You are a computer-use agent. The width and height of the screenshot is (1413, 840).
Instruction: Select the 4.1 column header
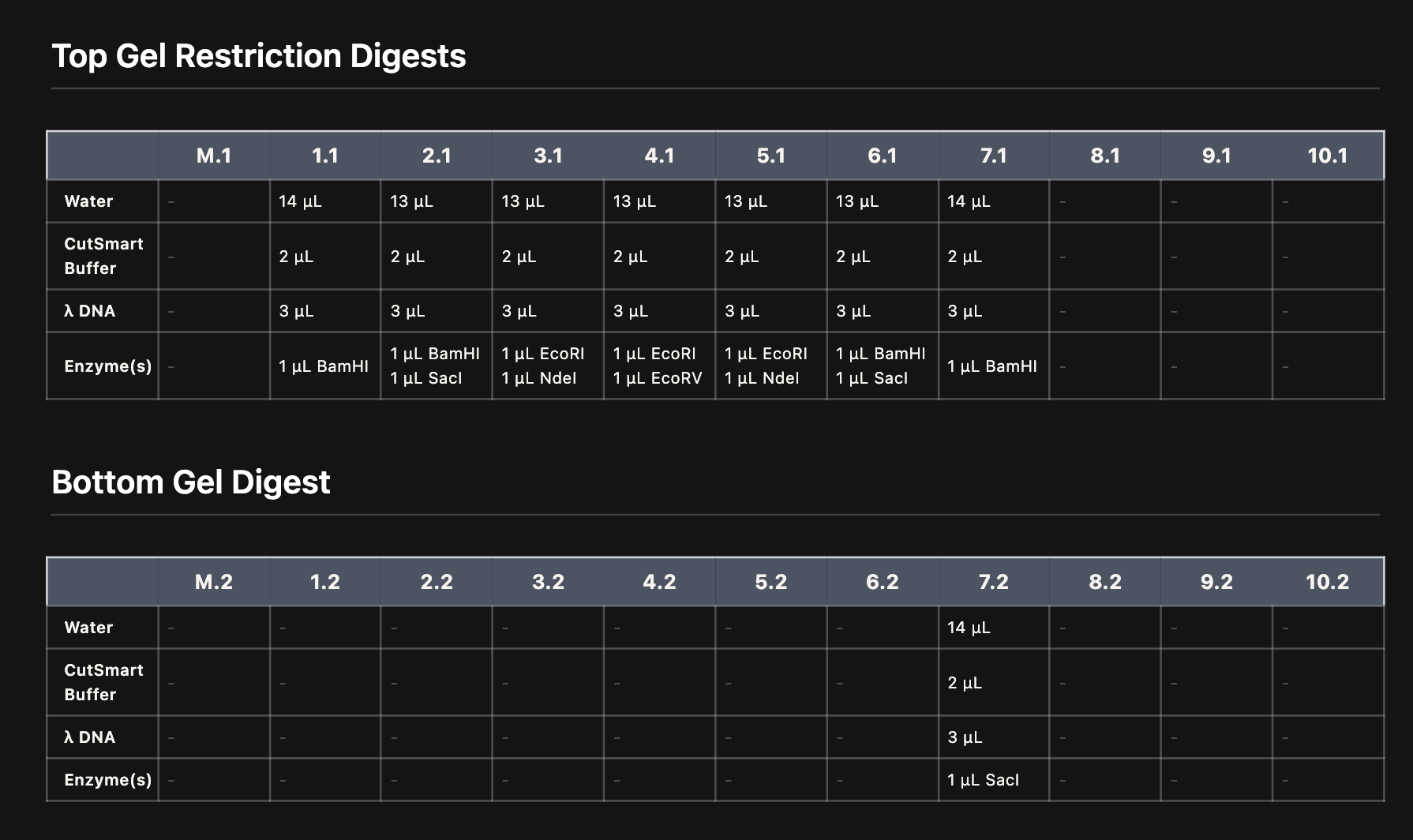click(x=659, y=156)
